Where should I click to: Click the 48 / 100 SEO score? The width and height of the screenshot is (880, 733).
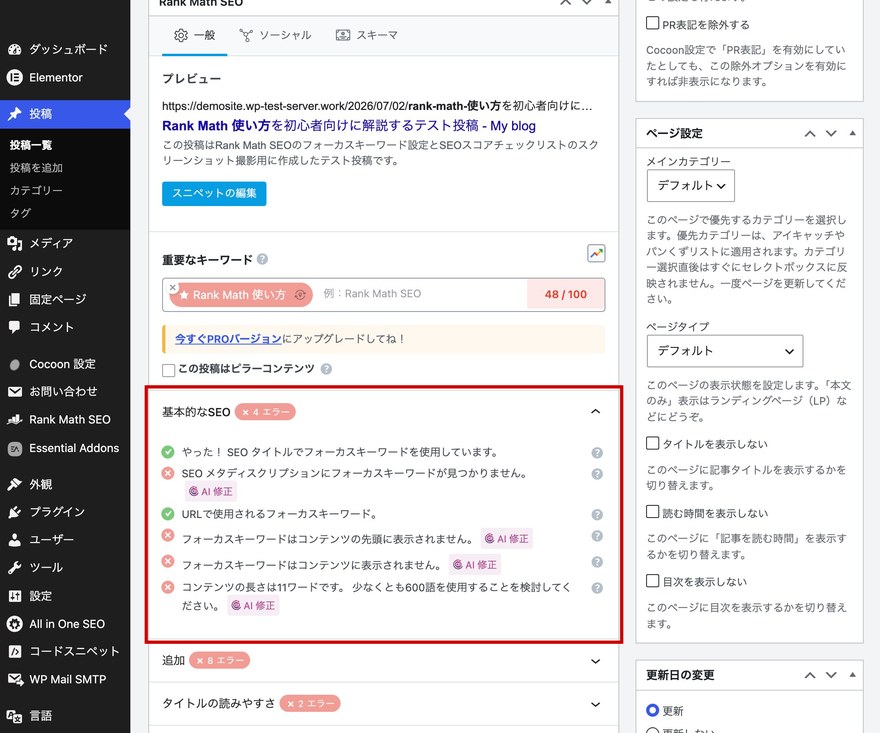click(566, 295)
